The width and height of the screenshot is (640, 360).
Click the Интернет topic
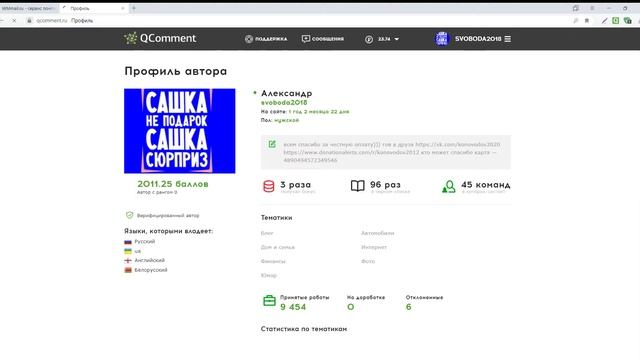click(x=374, y=247)
